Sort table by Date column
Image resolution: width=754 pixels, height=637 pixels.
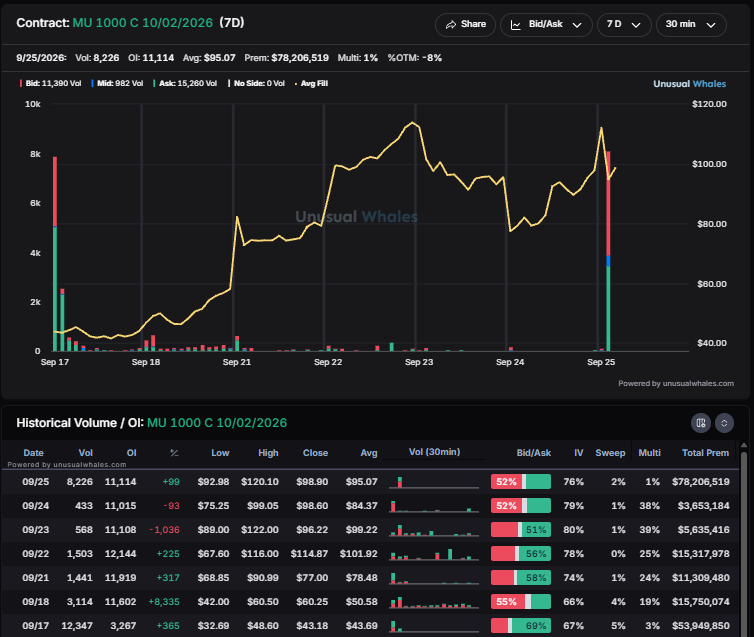point(33,452)
